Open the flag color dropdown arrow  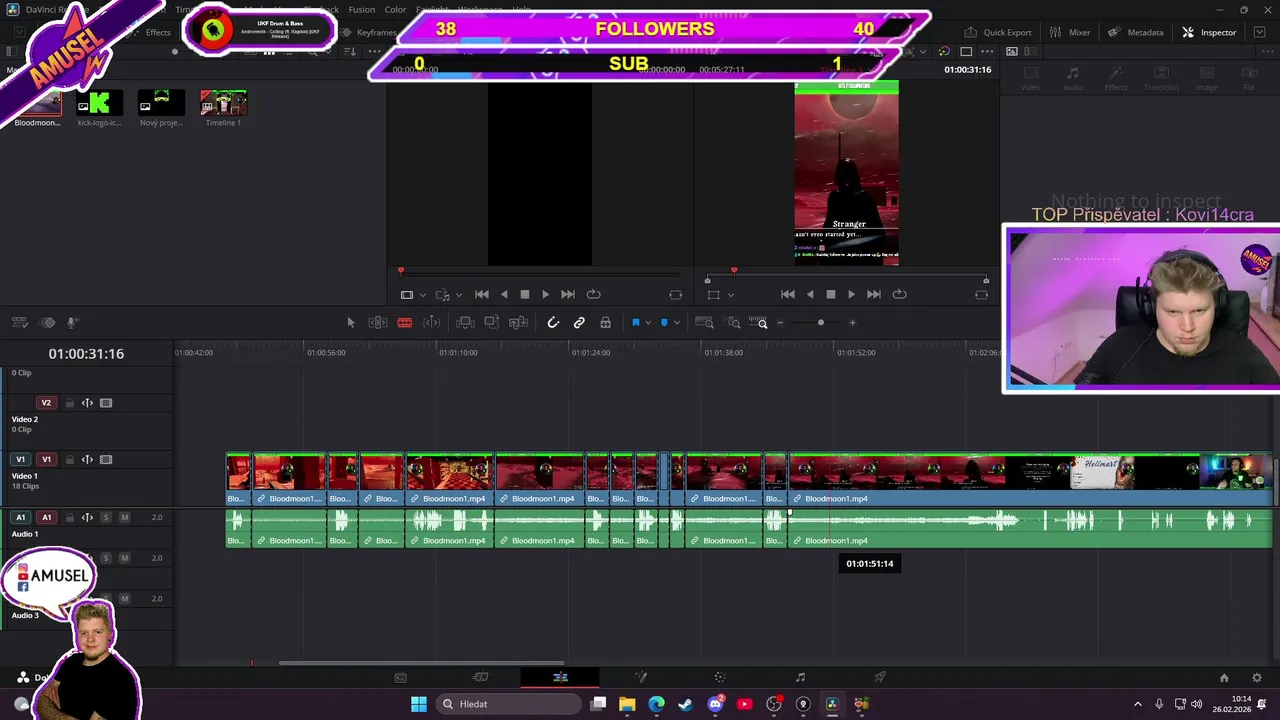(648, 322)
